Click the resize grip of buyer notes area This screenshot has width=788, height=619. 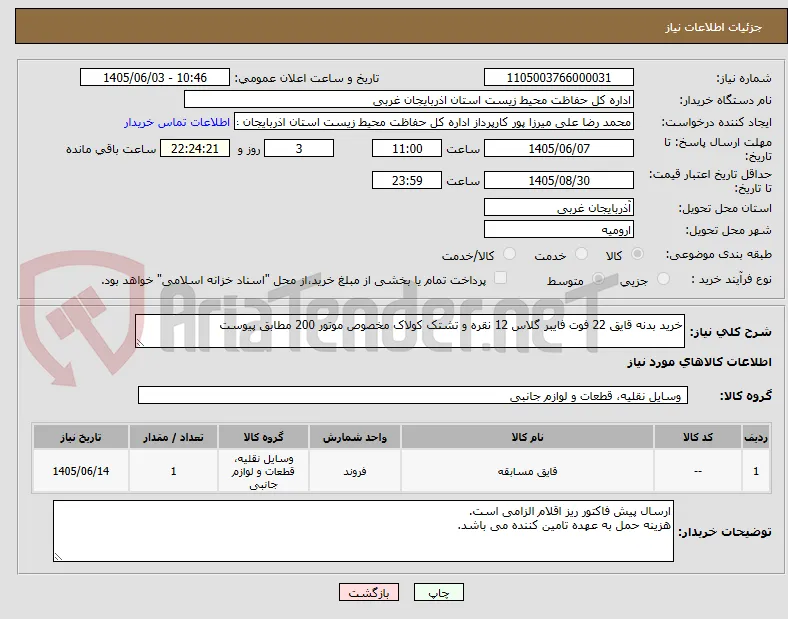(x=58, y=557)
